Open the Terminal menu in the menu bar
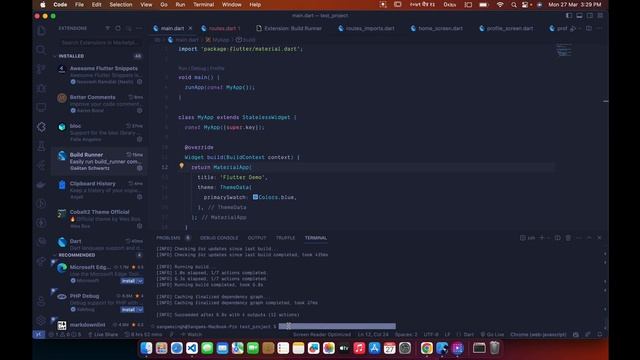The height and width of the screenshot is (360, 640). 203,4
